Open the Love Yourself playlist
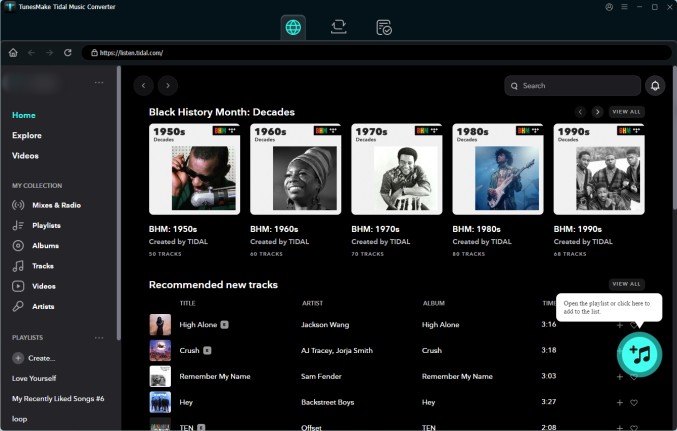Viewport: 677px width, 431px height. tap(34, 378)
